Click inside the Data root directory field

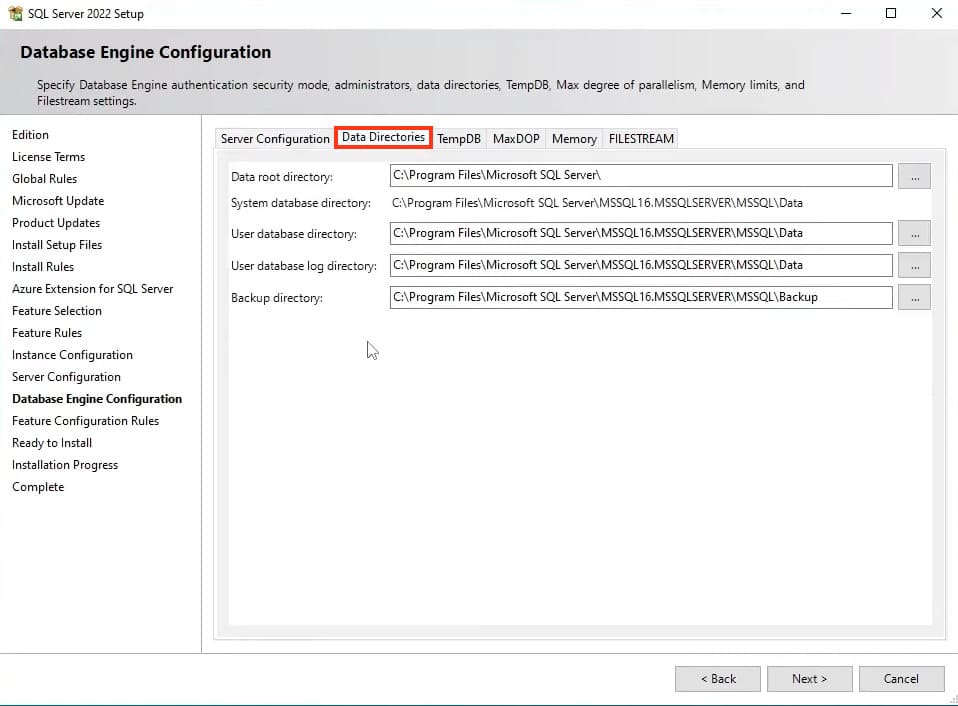[640, 176]
